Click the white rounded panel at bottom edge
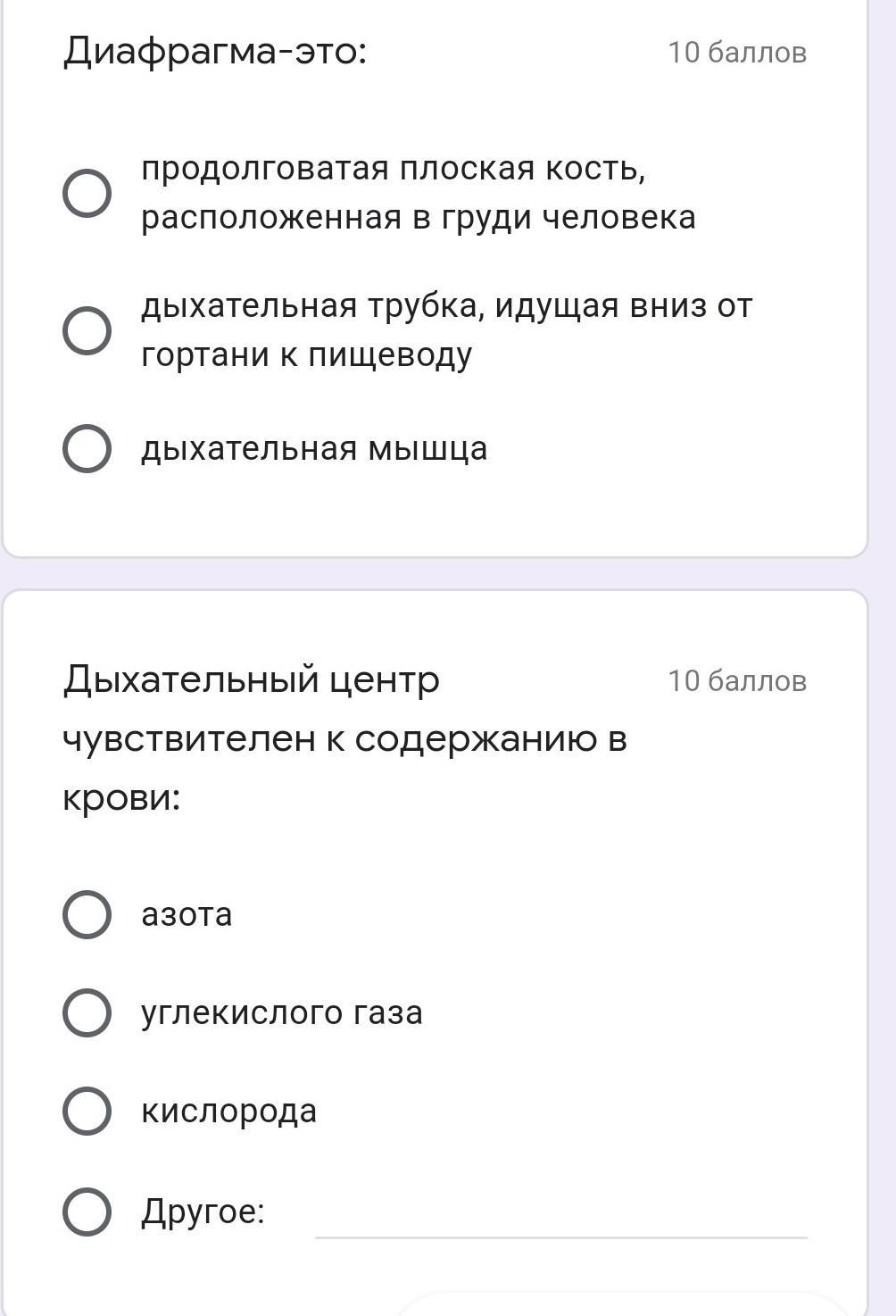The image size is (896, 1316). 625,1304
